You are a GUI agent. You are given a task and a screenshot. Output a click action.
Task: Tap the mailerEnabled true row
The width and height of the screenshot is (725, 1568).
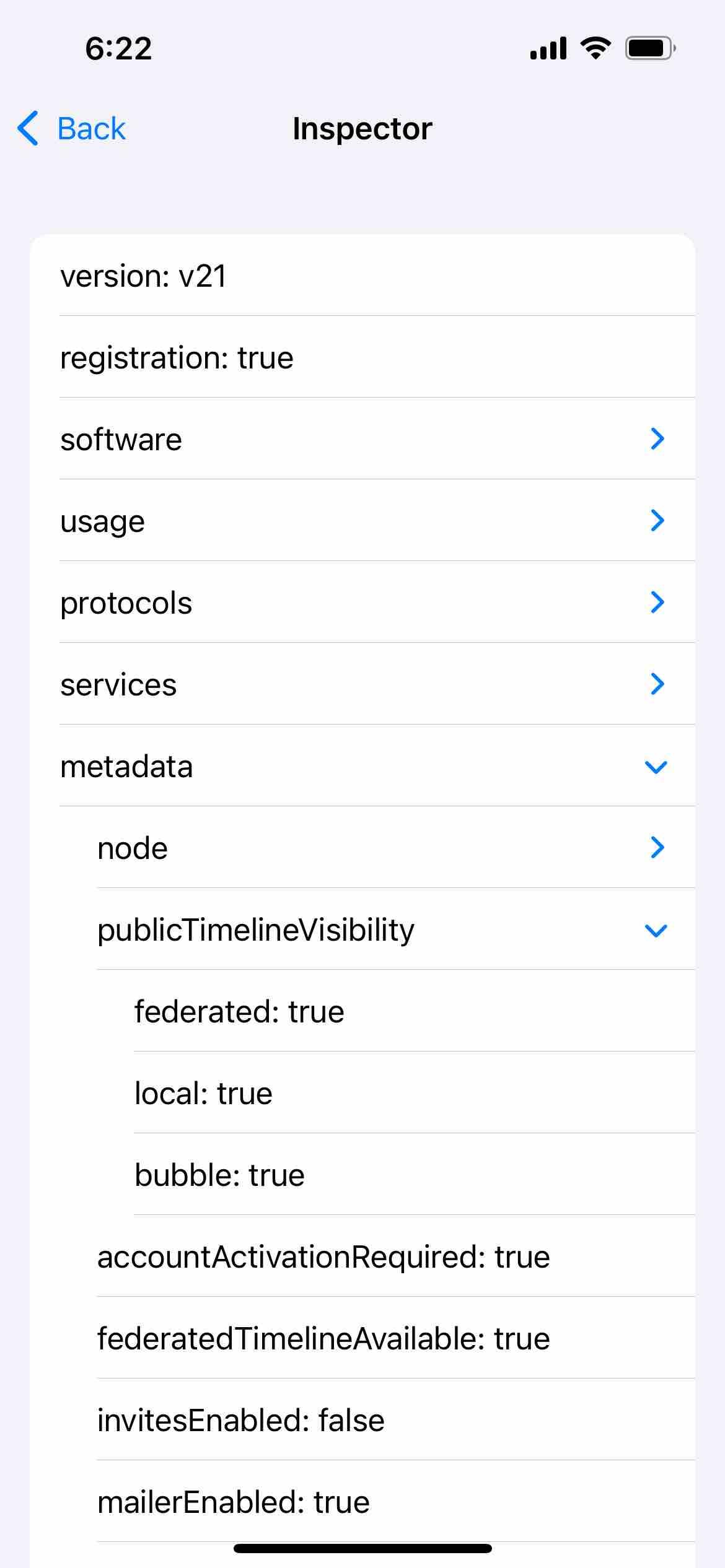pos(234,1502)
